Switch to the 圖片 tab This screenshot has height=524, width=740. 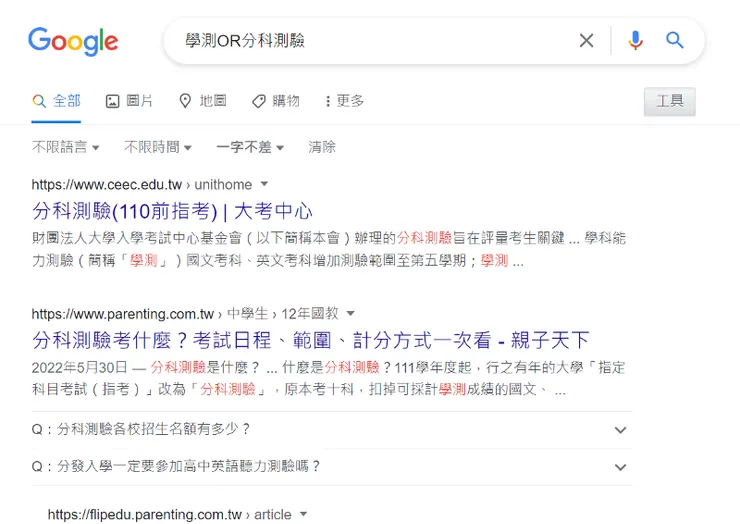[x=129, y=101]
